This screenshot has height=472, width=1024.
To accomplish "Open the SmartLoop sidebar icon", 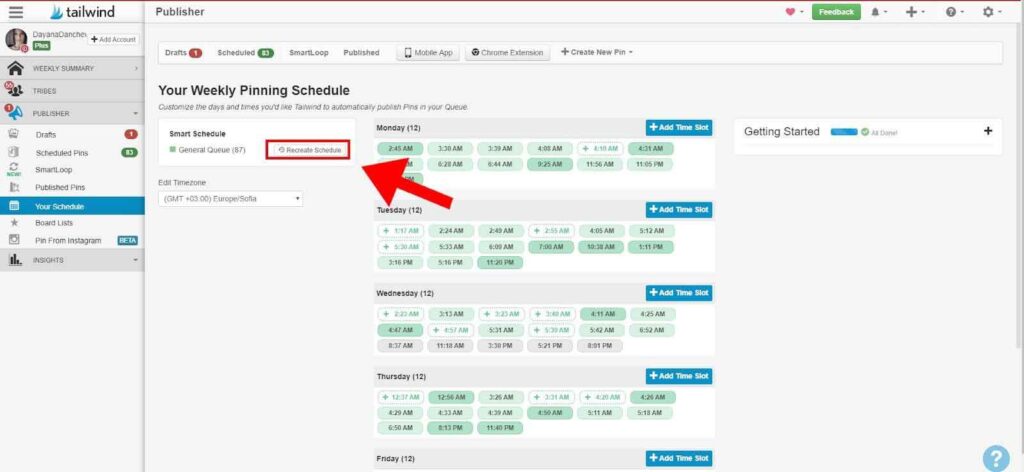I will tap(14, 169).
